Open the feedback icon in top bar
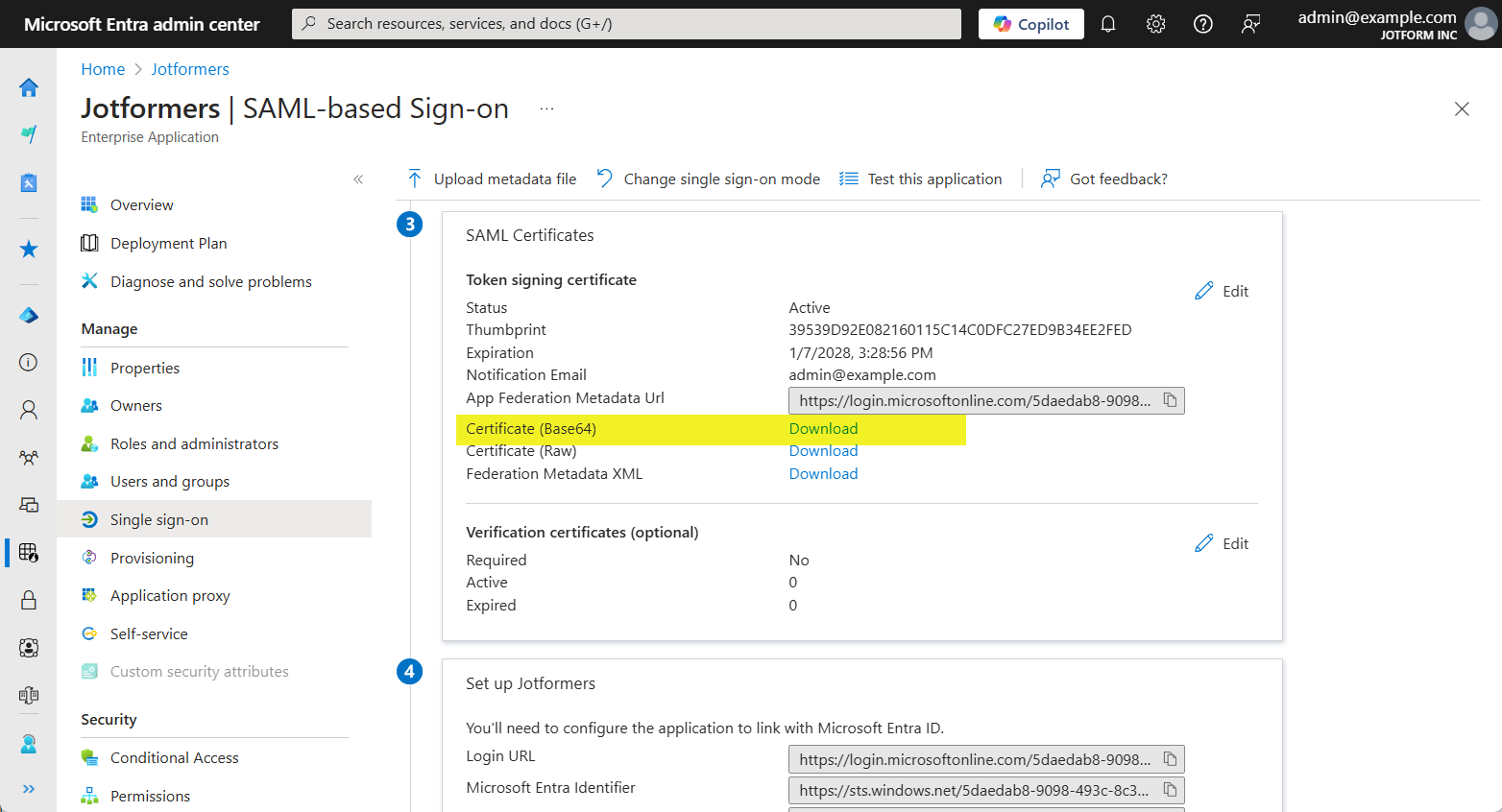 click(x=1250, y=24)
